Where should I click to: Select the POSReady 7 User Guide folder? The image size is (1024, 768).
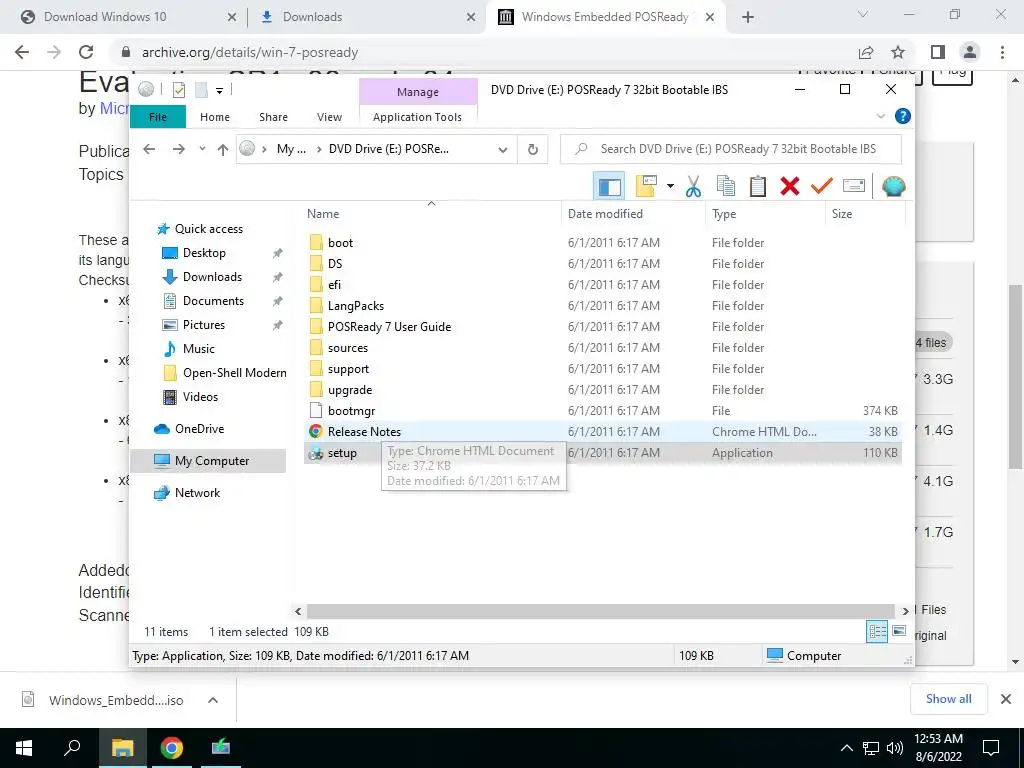coord(389,327)
